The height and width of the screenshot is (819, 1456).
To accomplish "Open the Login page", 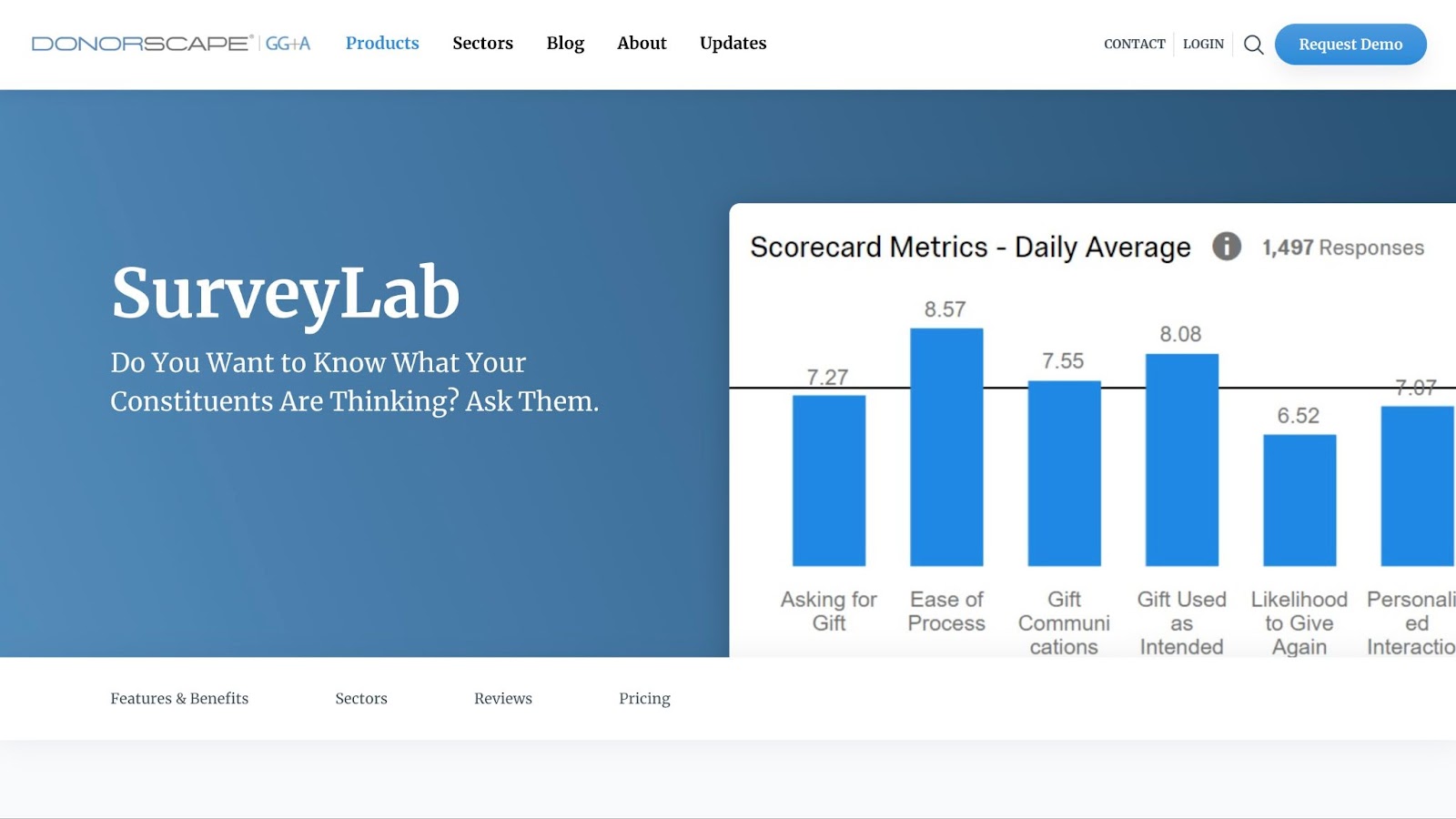I will pos(1203,44).
